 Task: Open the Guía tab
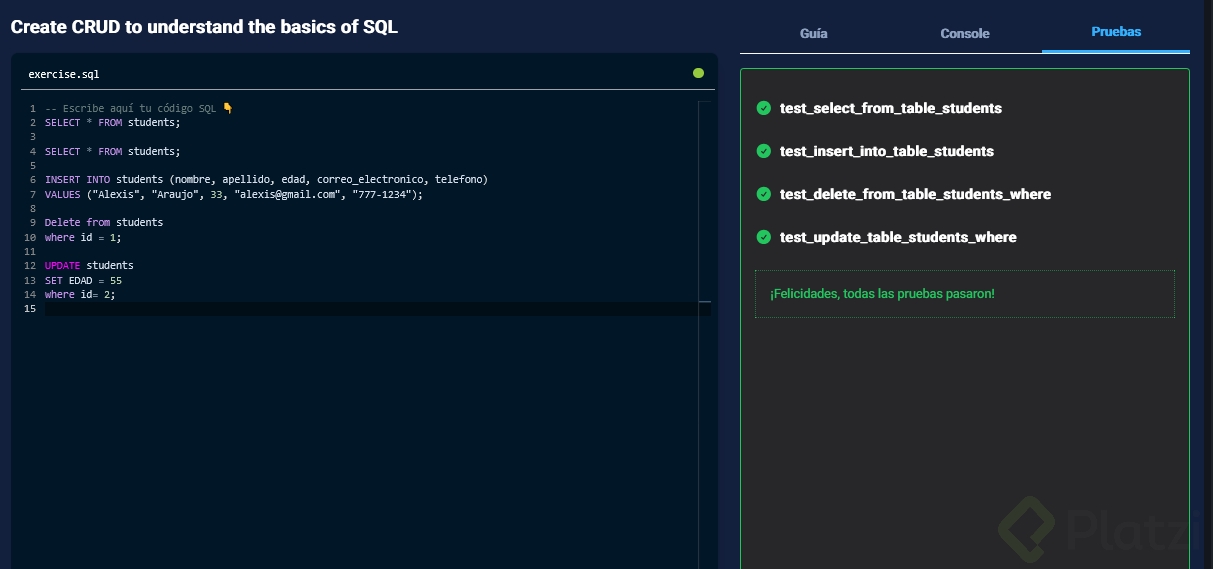pos(814,33)
